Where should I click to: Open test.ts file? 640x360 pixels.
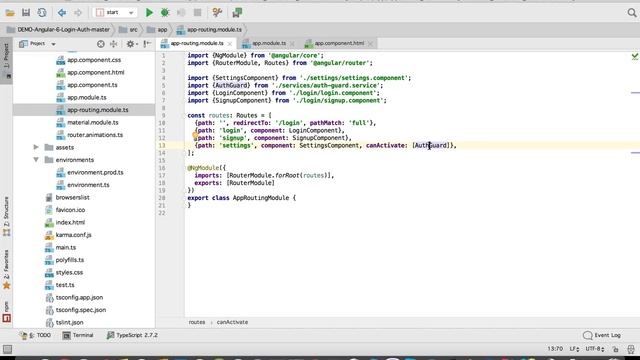[x=60, y=285]
